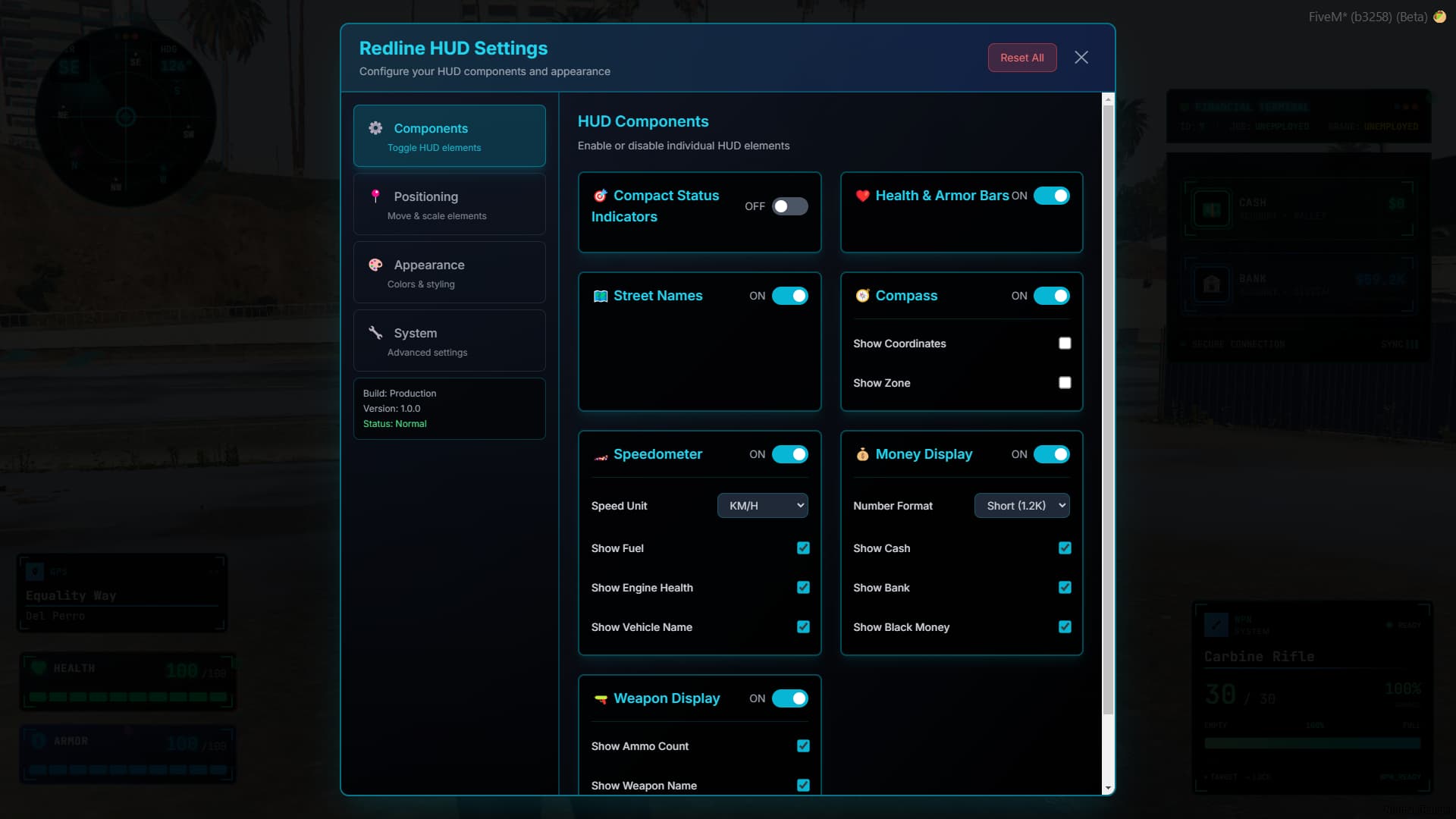The height and width of the screenshot is (819, 1456).
Task: Uncheck Show Engine Health checkbox
Action: [x=803, y=588]
